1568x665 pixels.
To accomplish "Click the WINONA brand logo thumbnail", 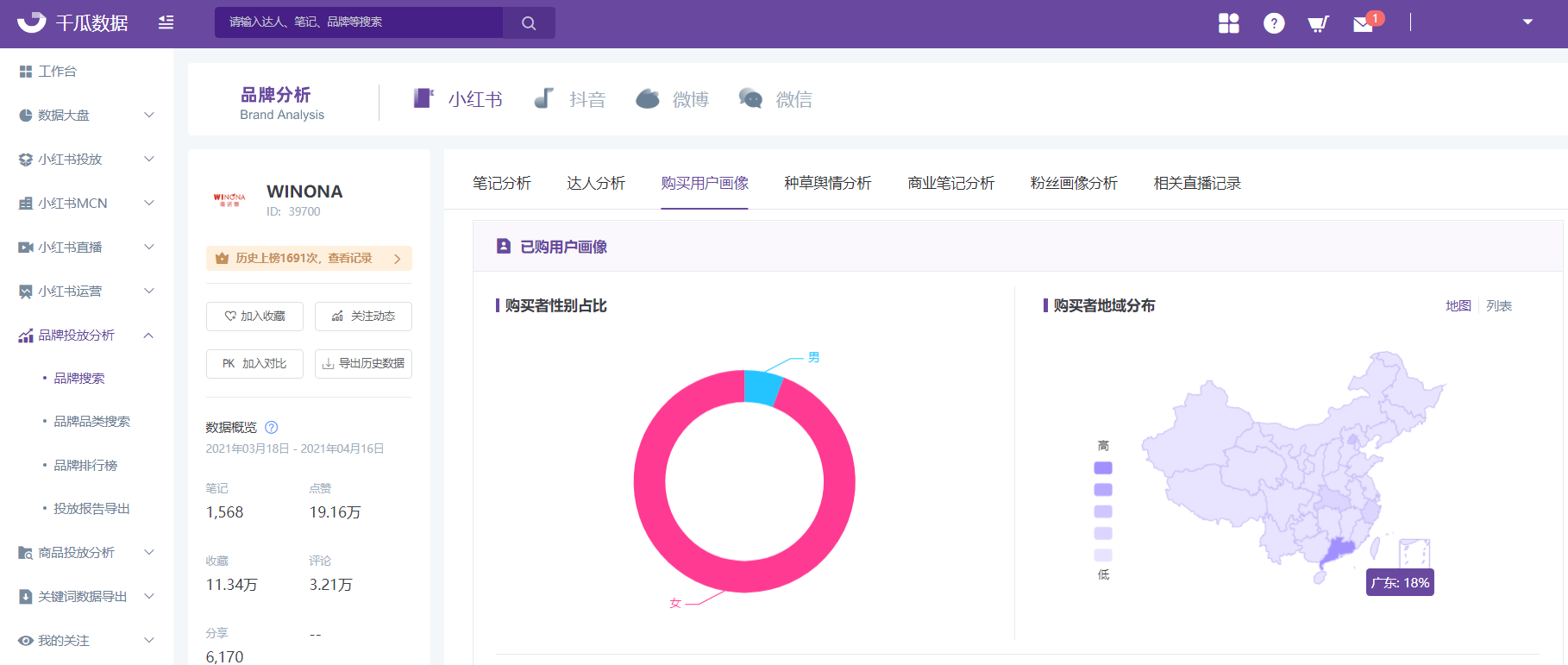I will coord(229,200).
